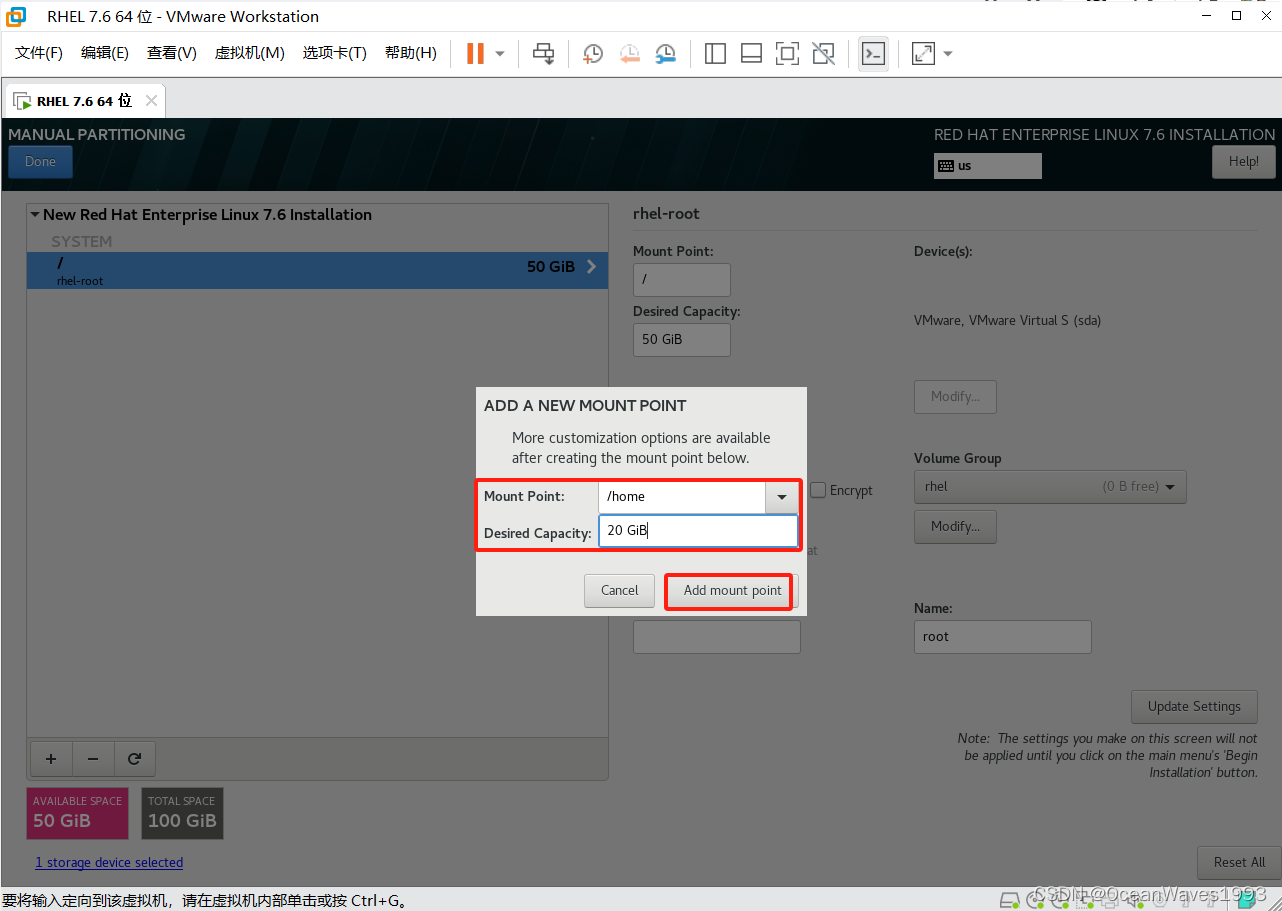Click the reload storage configuration icon
1282x911 pixels.
pyautogui.click(x=134, y=759)
